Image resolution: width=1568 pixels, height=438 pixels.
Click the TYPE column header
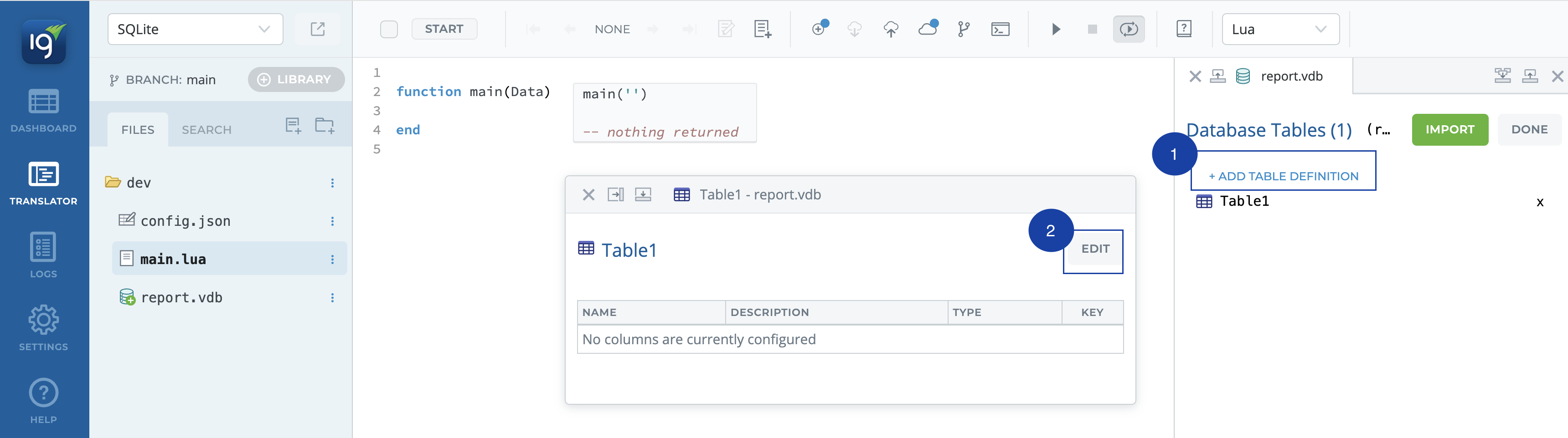click(1005, 312)
